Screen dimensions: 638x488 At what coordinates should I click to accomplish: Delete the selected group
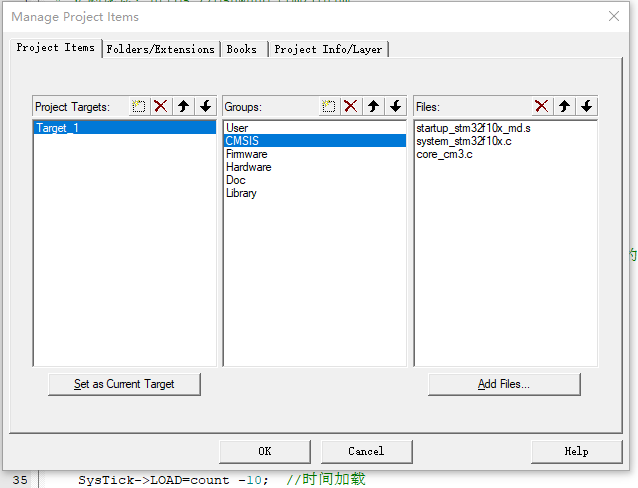(351, 107)
